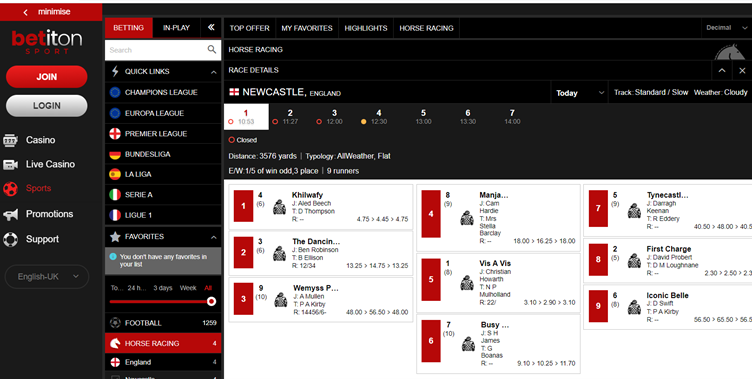Viewport: 752px width, 379px height.
Task: Open the Live Casino camera icon
Action: [x=10, y=165]
